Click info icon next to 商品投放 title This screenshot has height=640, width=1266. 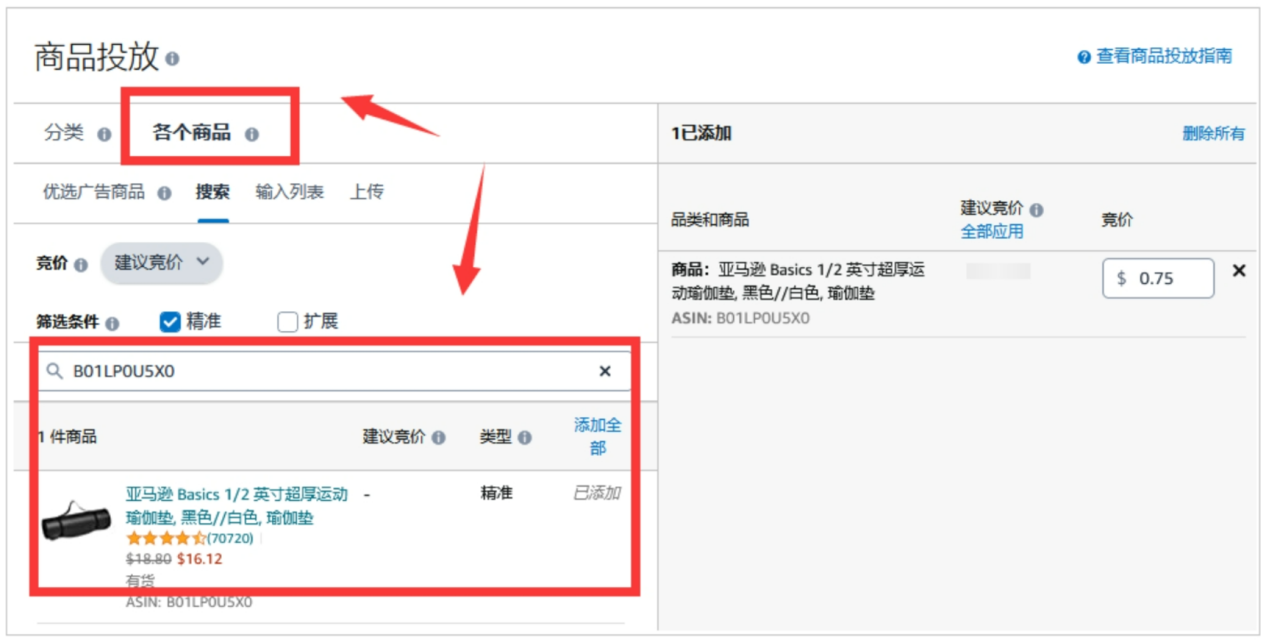[172, 59]
